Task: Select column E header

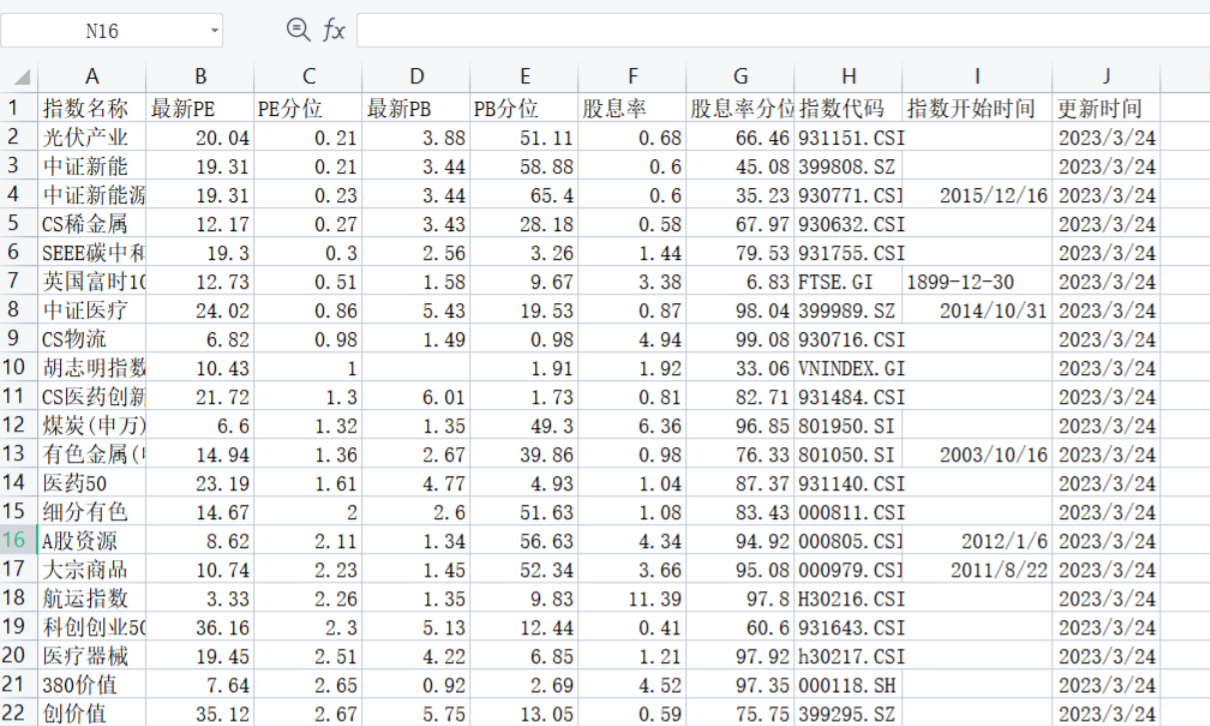Action: pyautogui.click(x=524, y=77)
